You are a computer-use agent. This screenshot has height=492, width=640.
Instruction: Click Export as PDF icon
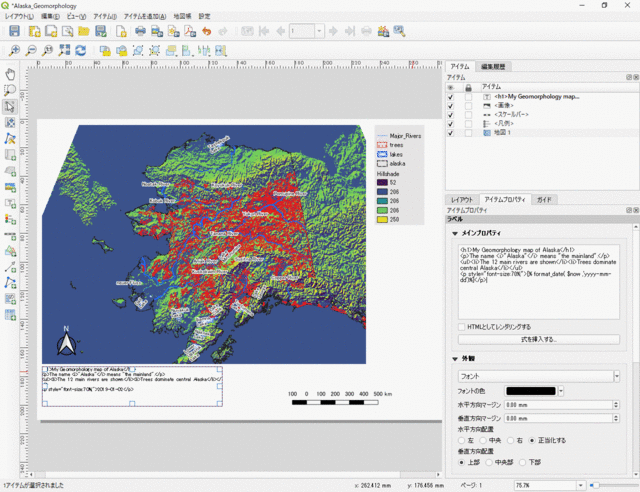point(190,31)
